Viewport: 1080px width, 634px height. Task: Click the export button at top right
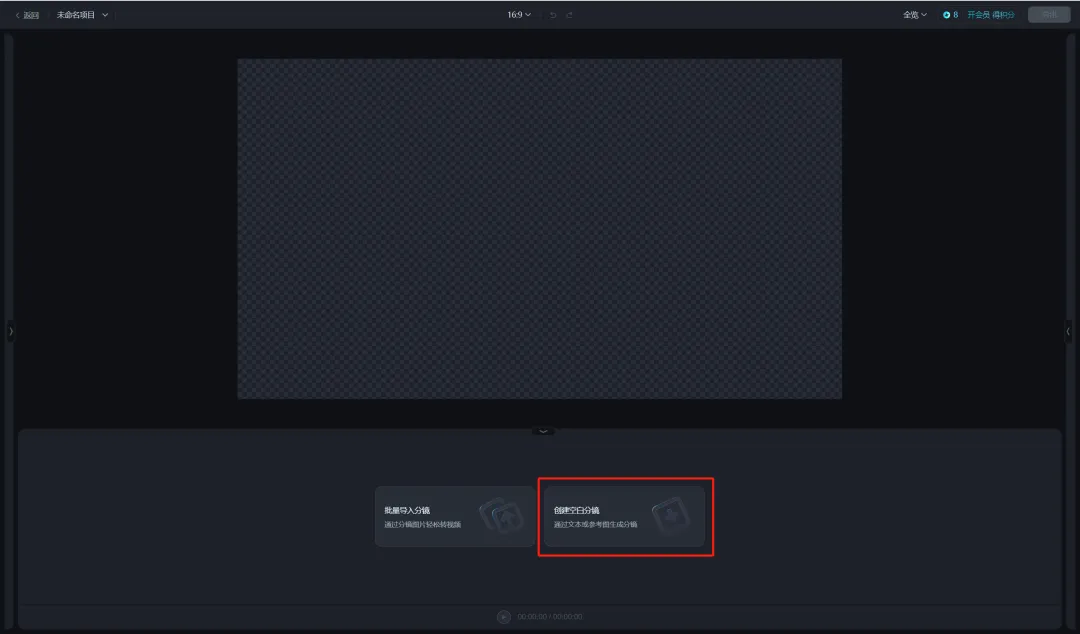pyautogui.click(x=1048, y=15)
